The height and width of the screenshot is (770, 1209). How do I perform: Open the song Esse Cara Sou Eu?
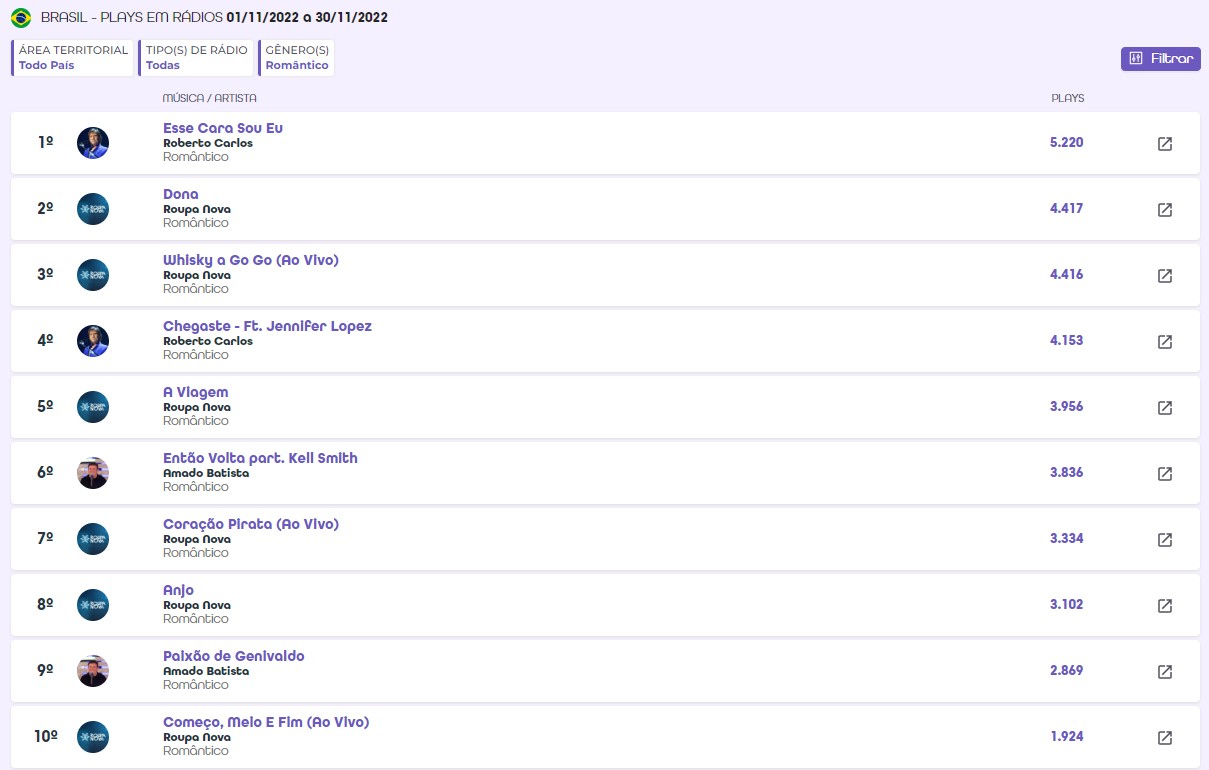[223, 128]
